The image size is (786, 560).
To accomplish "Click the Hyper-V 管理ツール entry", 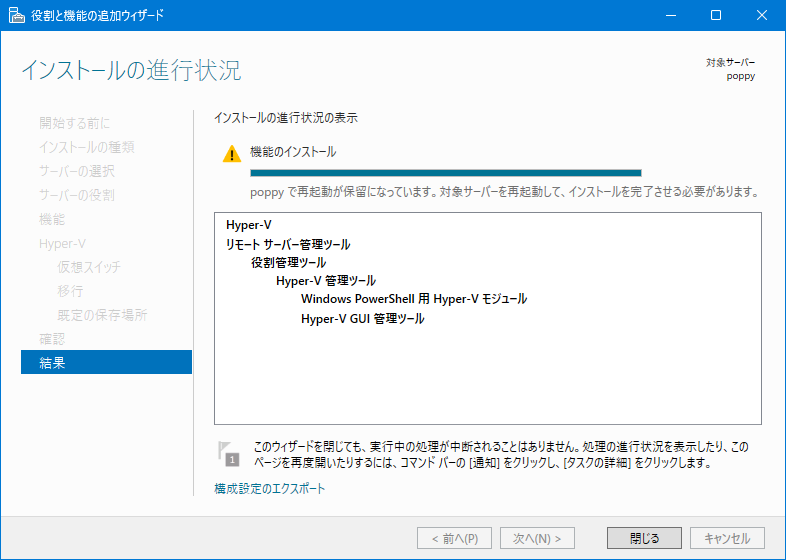I will [326, 281].
